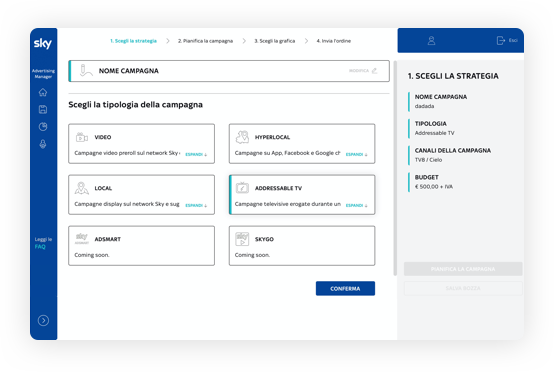Viewport: 554px width, 372px height.
Task: Select the Local campaign type title
Action: [x=103, y=188]
